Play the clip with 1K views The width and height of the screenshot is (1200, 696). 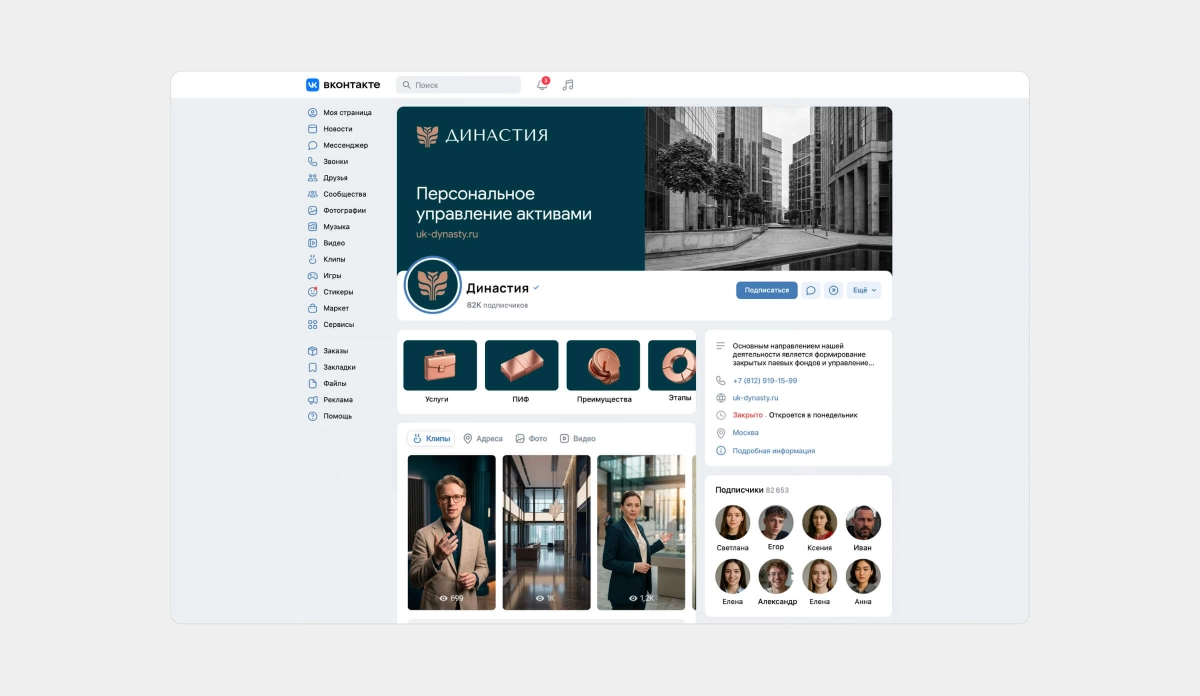[x=546, y=532]
